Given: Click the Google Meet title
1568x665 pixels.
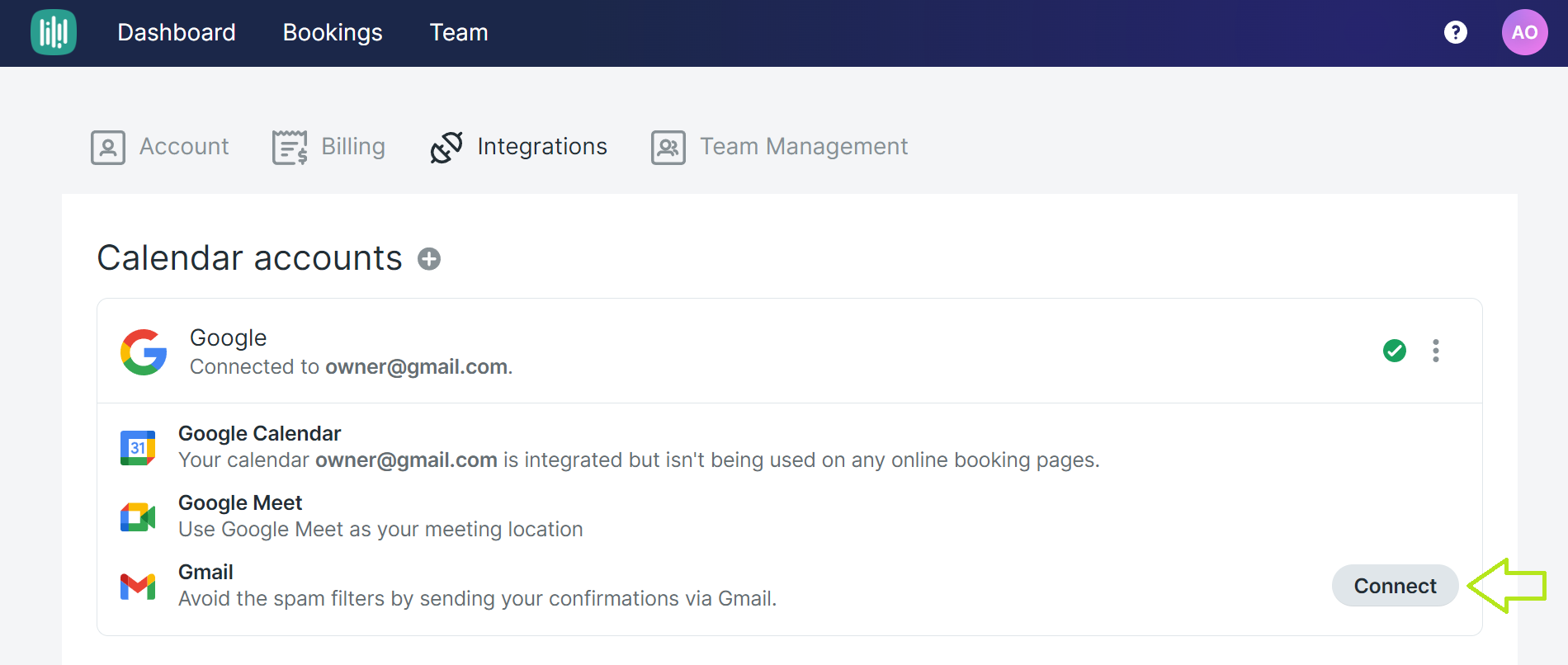Looking at the screenshot, I should point(240,502).
